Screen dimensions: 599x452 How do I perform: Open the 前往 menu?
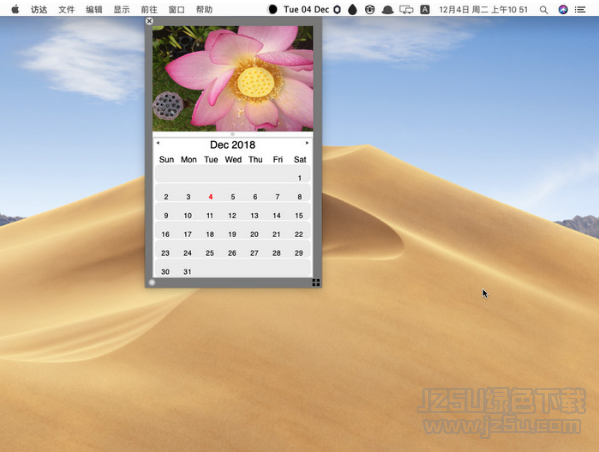149,10
